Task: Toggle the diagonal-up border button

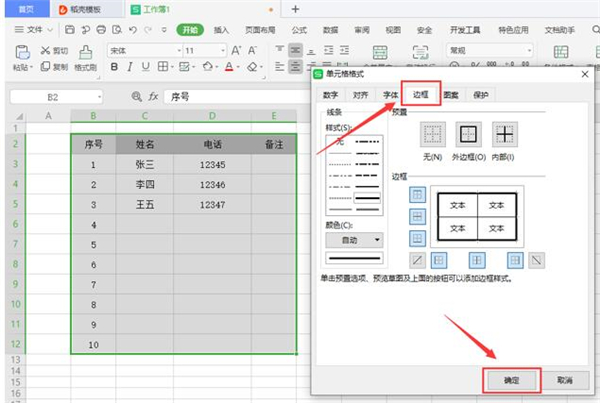Action: 417,260
